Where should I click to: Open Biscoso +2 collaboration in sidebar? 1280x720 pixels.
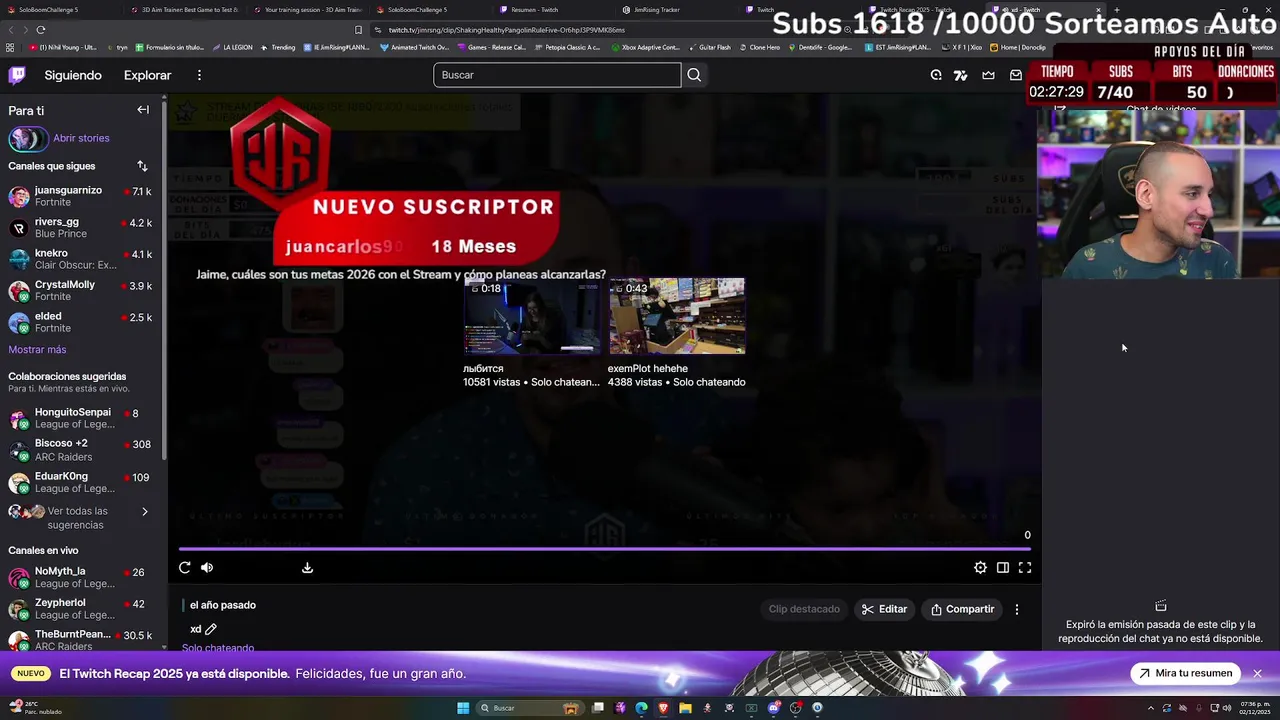tap(80, 450)
